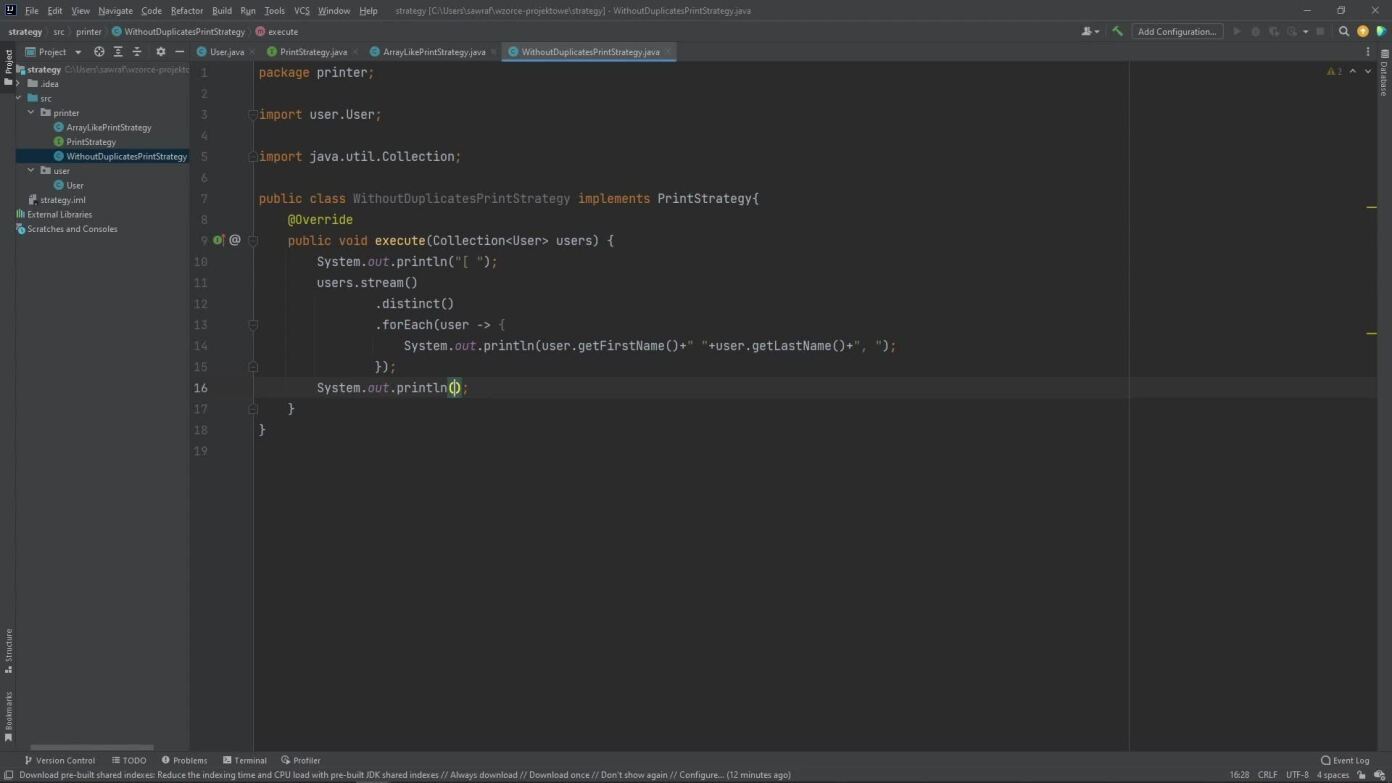Screen dimensions: 1392x783
Task: Click the @ gutter icon on line 9
Action: pyautogui.click(x=235, y=240)
